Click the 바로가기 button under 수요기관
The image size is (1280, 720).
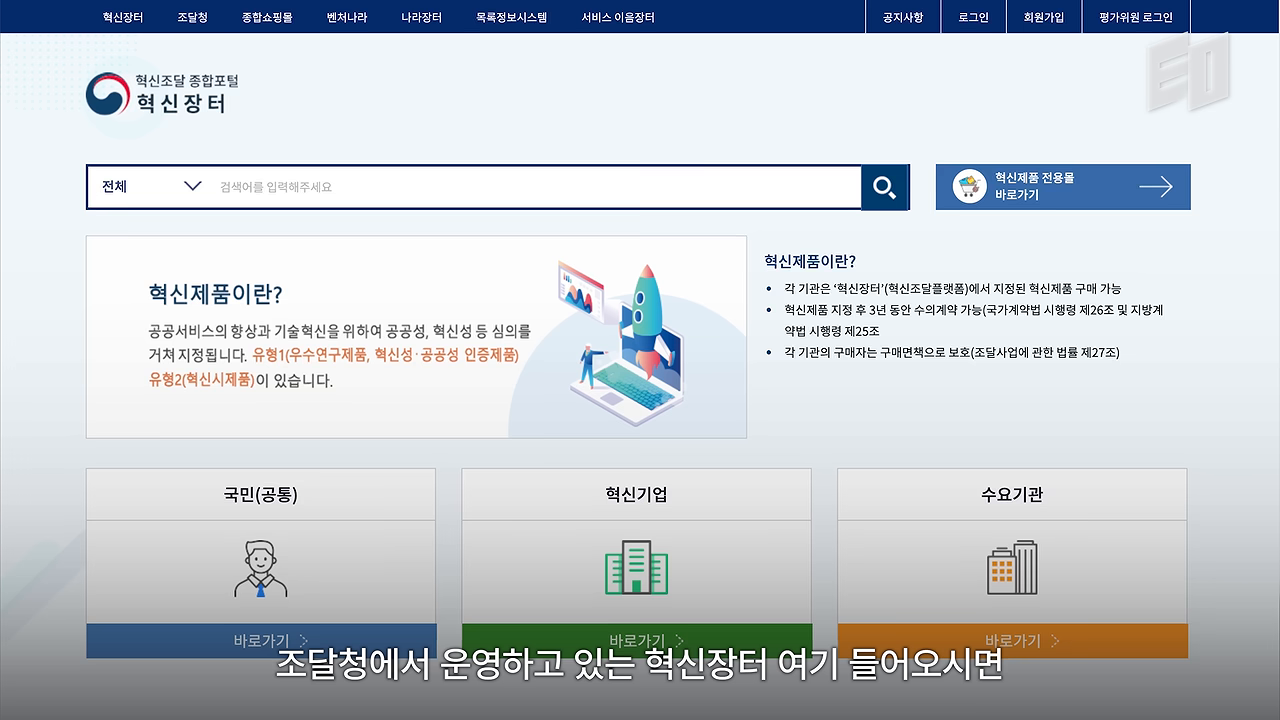1012,641
